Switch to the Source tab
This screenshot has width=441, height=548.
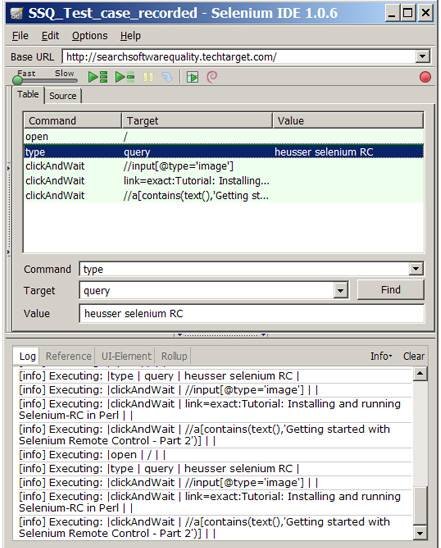[x=63, y=95]
